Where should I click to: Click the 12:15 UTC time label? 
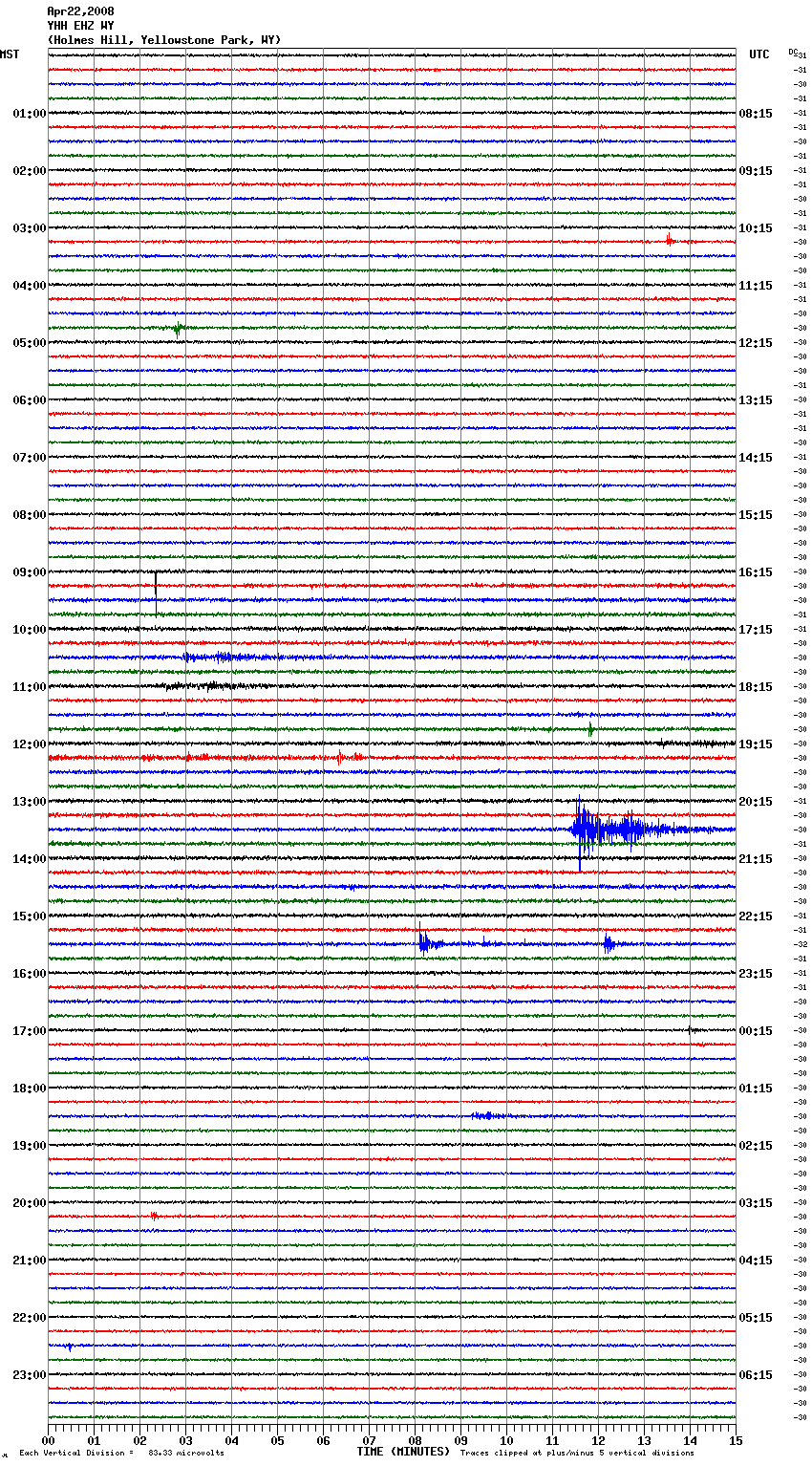tap(756, 343)
